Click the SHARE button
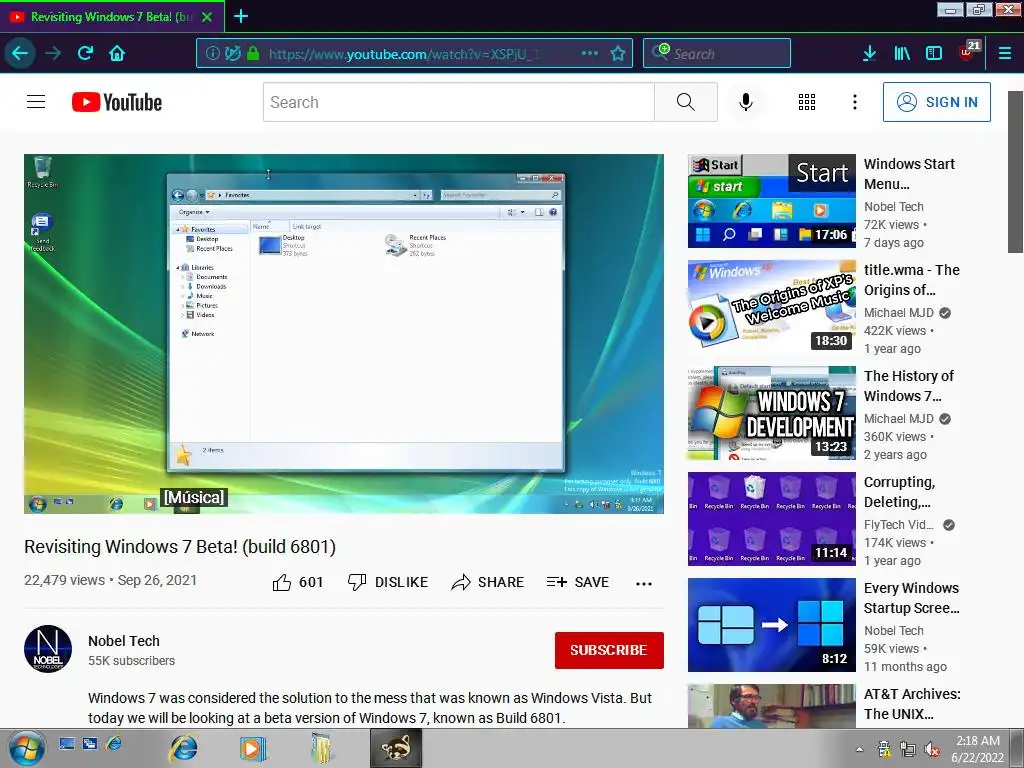The image size is (1024, 768). tap(488, 582)
